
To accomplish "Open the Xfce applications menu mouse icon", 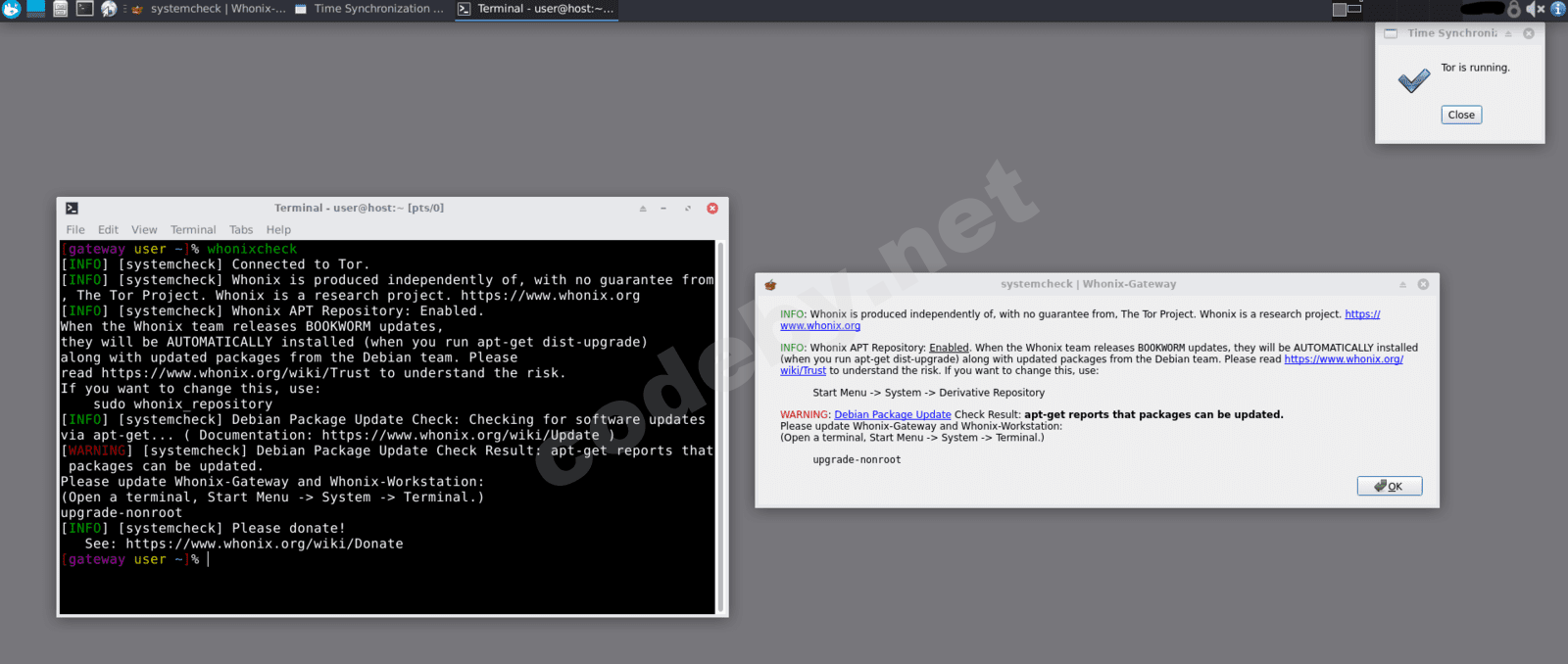I will tap(11, 9).
